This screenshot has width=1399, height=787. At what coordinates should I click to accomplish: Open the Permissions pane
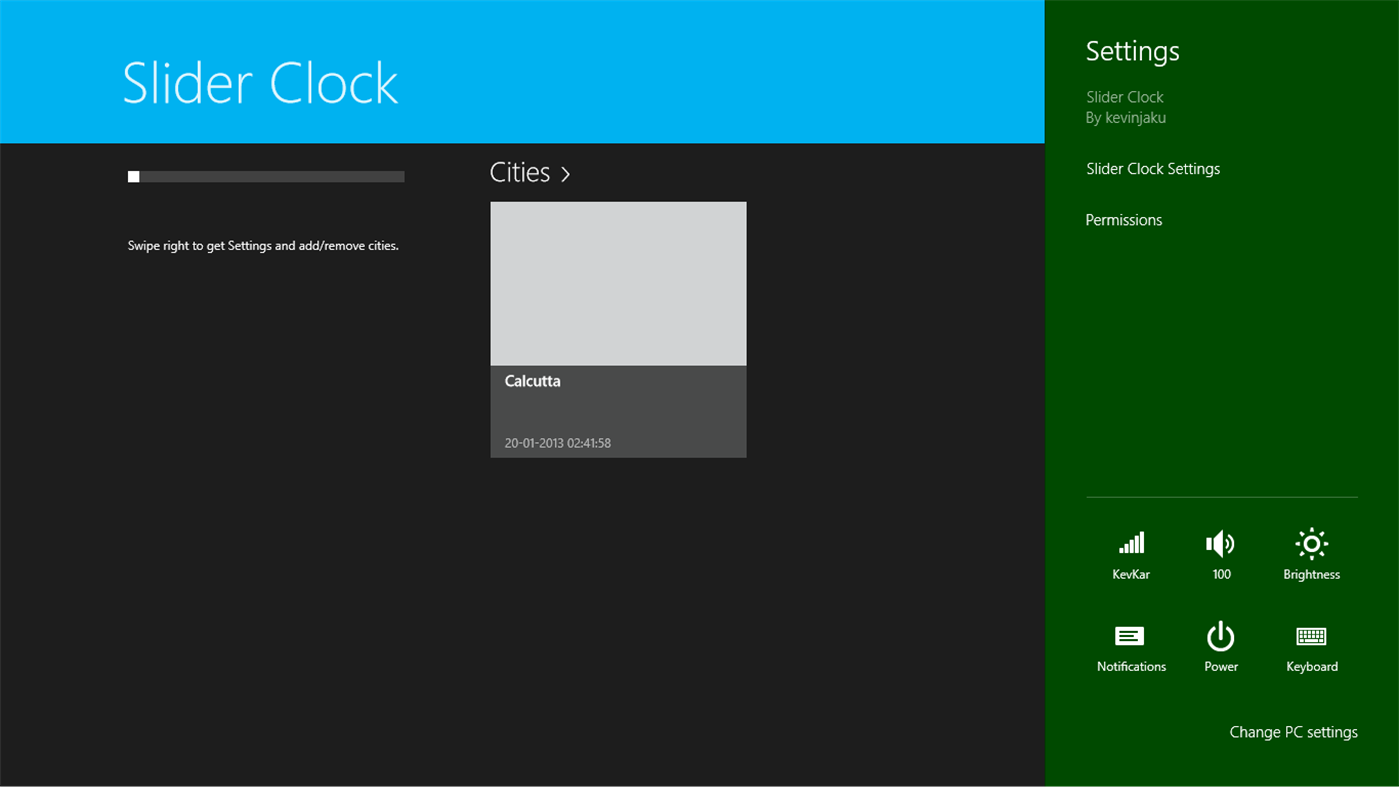(x=1124, y=220)
